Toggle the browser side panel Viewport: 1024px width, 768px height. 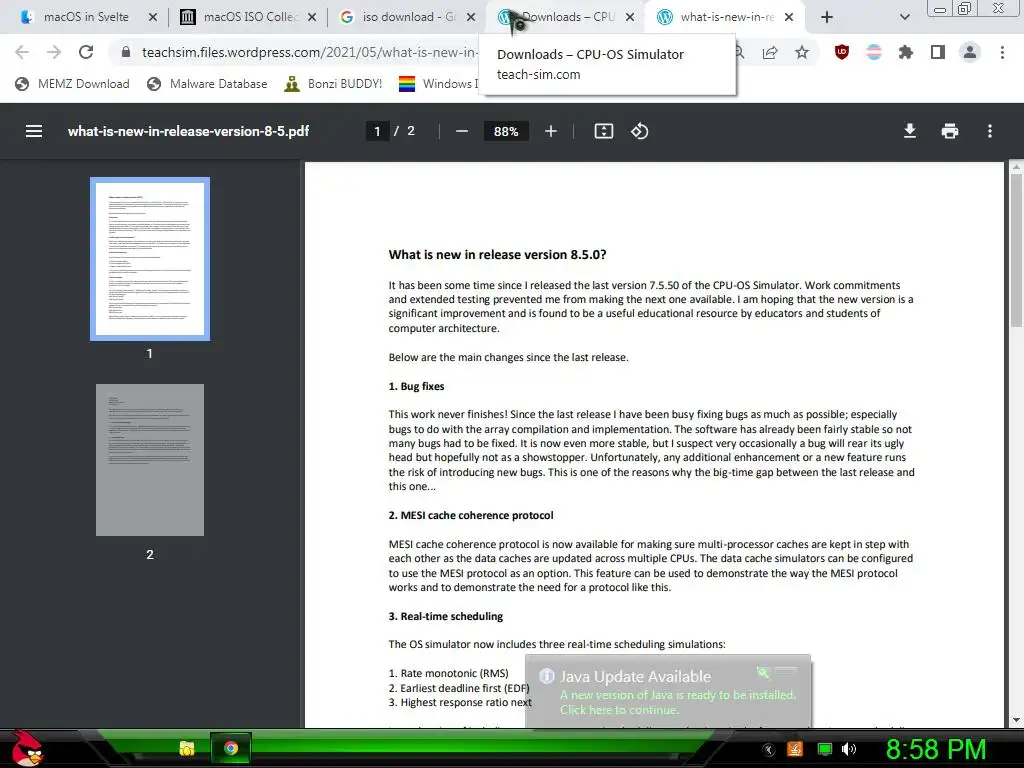[x=938, y=52]
